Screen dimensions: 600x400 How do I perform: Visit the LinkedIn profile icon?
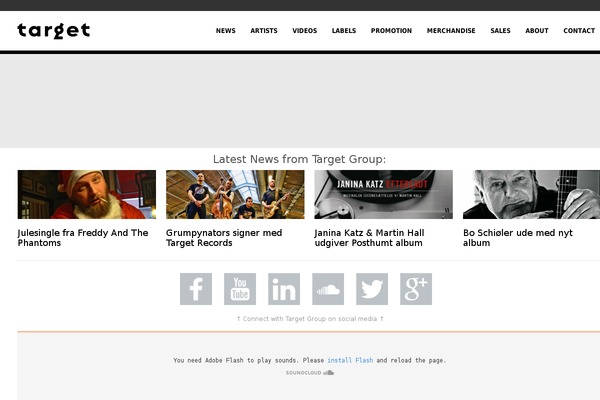[284, 289]
